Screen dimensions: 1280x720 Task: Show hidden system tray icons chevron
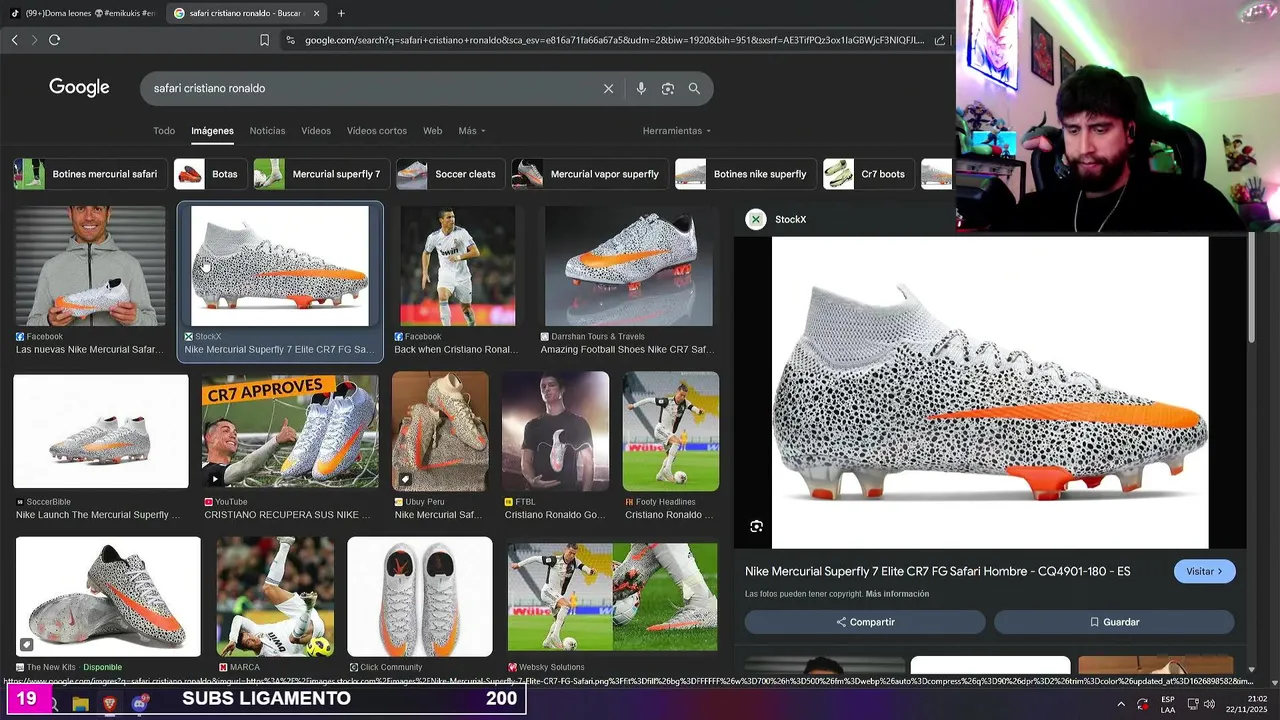coord(1120,704)
